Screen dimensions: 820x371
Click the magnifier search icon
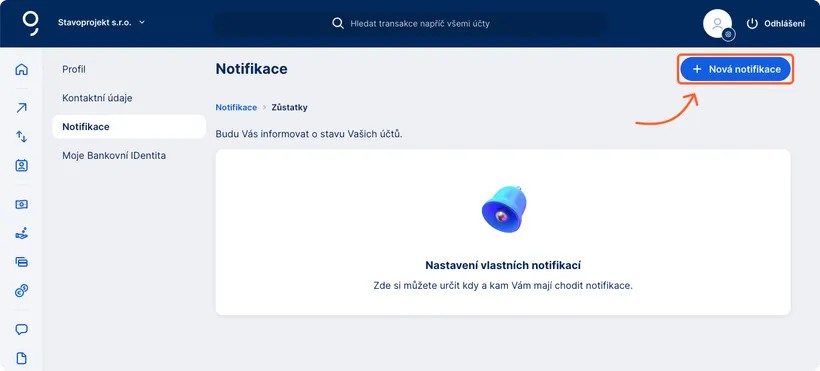point(338,24)
